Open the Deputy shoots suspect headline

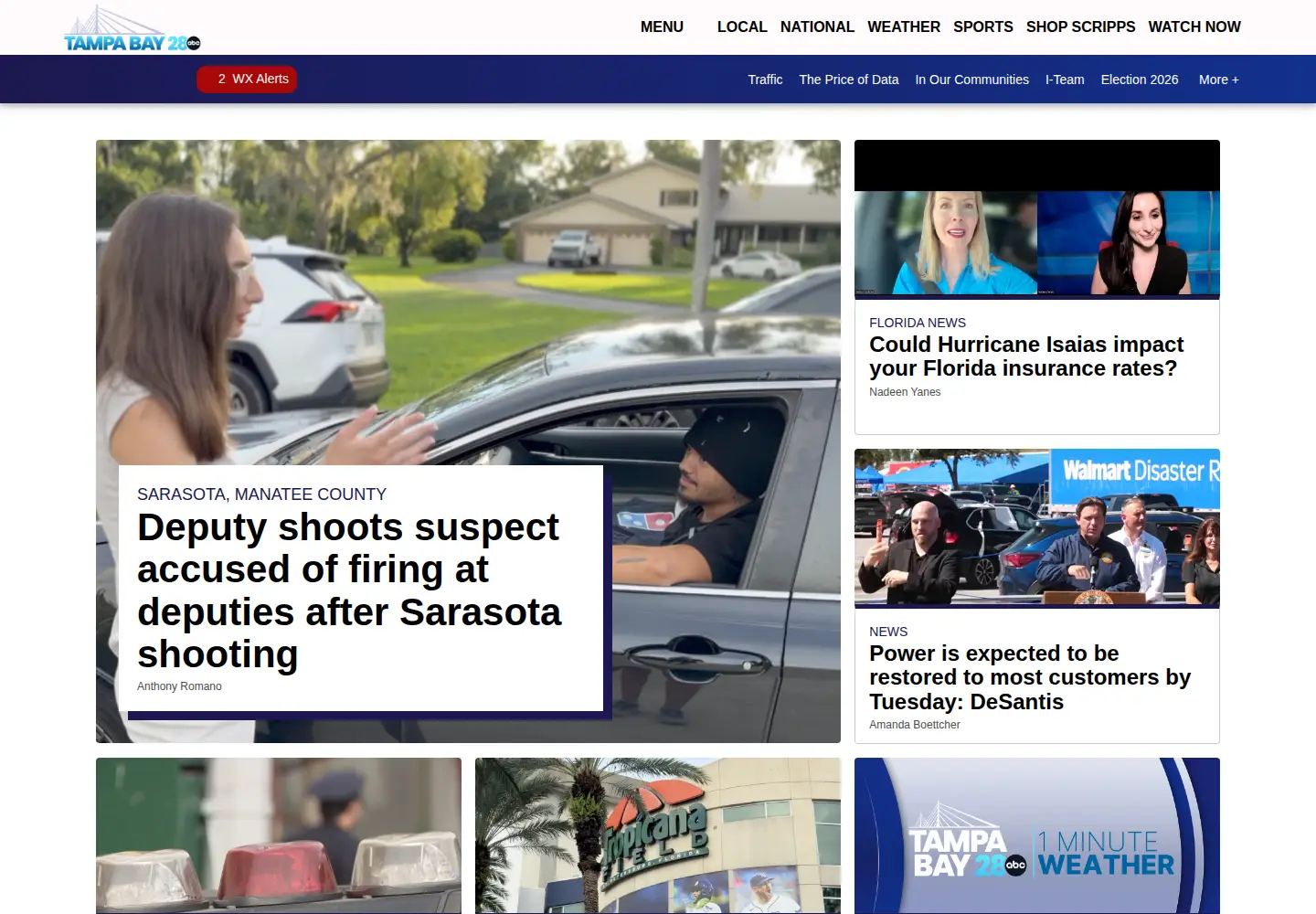(349, 590)
